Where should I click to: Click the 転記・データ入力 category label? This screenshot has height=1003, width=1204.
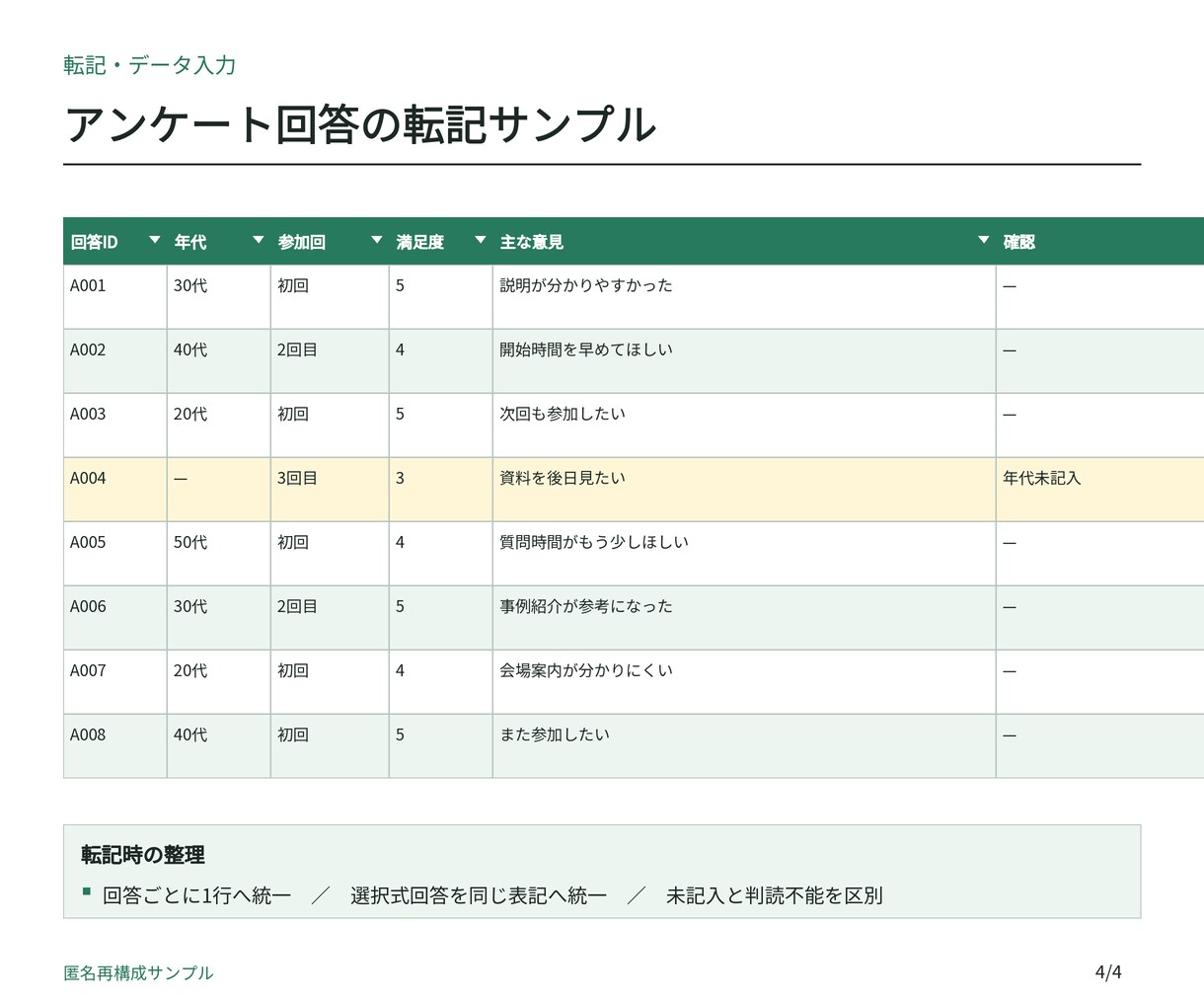click(x=150, y=65)
